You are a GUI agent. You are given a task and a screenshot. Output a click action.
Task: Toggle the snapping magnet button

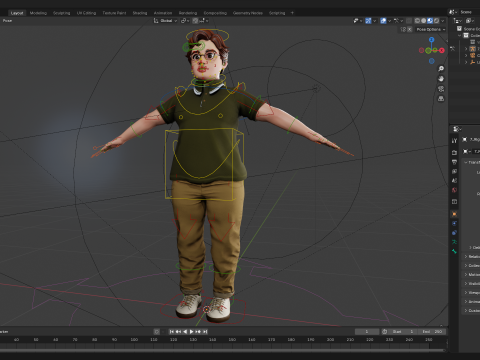[195, 21]
